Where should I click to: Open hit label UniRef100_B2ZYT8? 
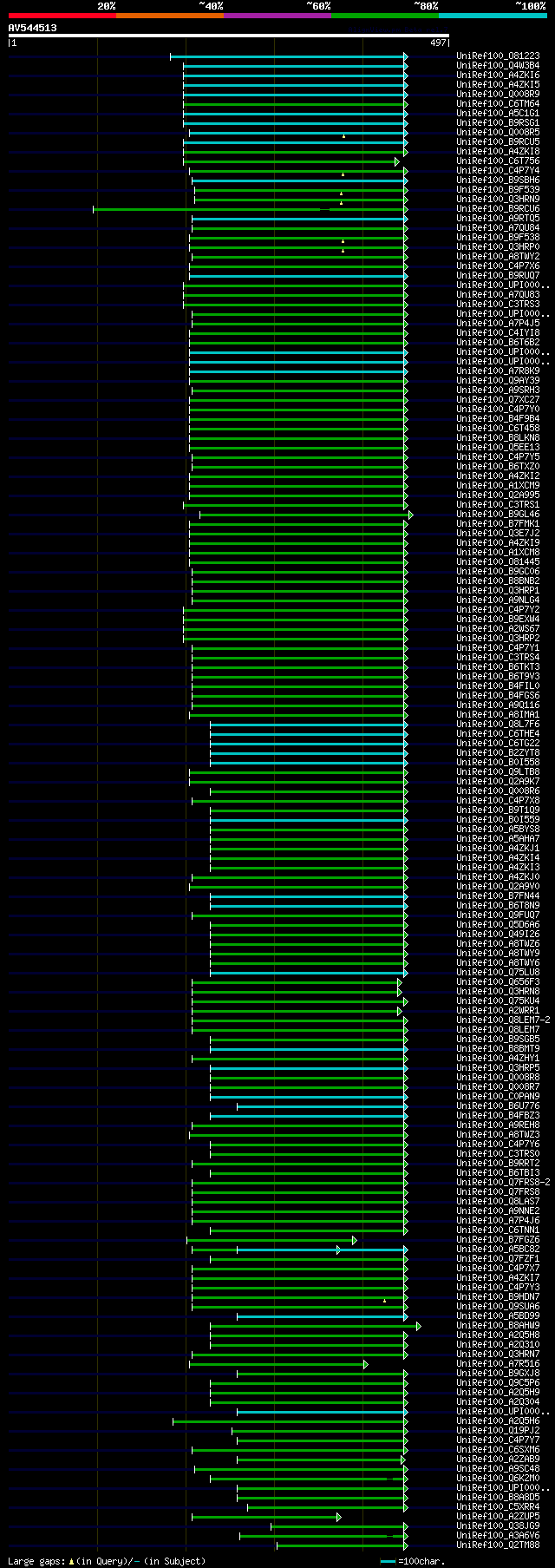click(498, 753)
